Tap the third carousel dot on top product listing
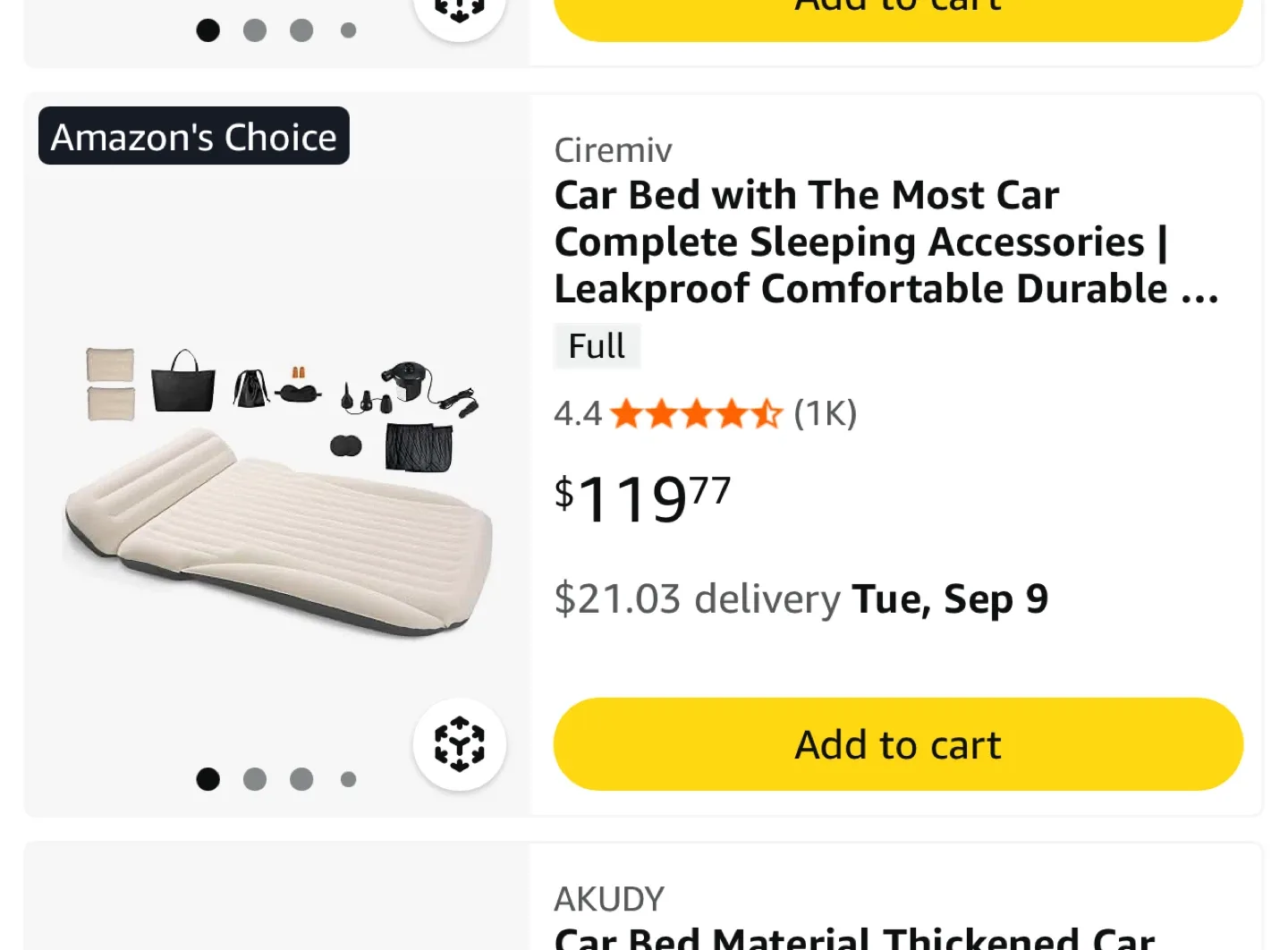1288x950 pixels. tap(301, 778)
